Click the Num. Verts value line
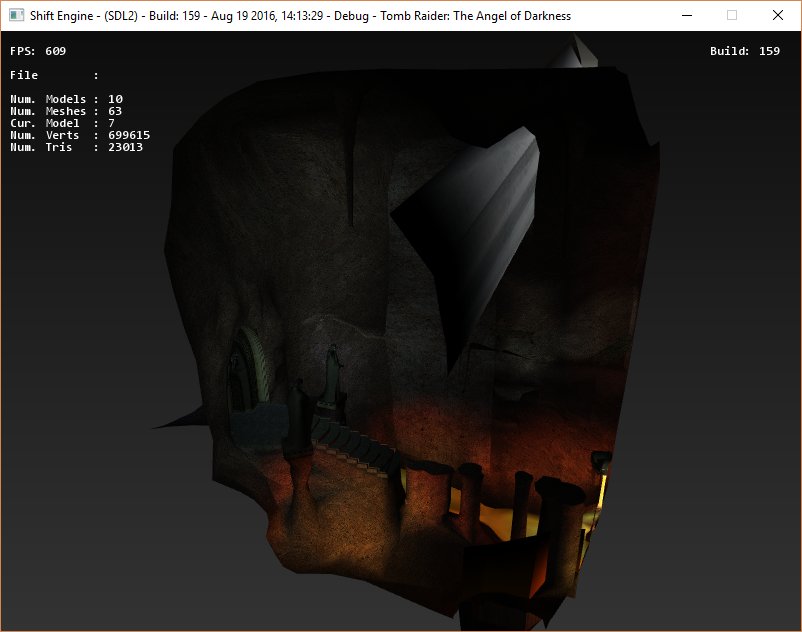Image resolution: width=802 pixels, height=632 pixels. tap(80, 135)
